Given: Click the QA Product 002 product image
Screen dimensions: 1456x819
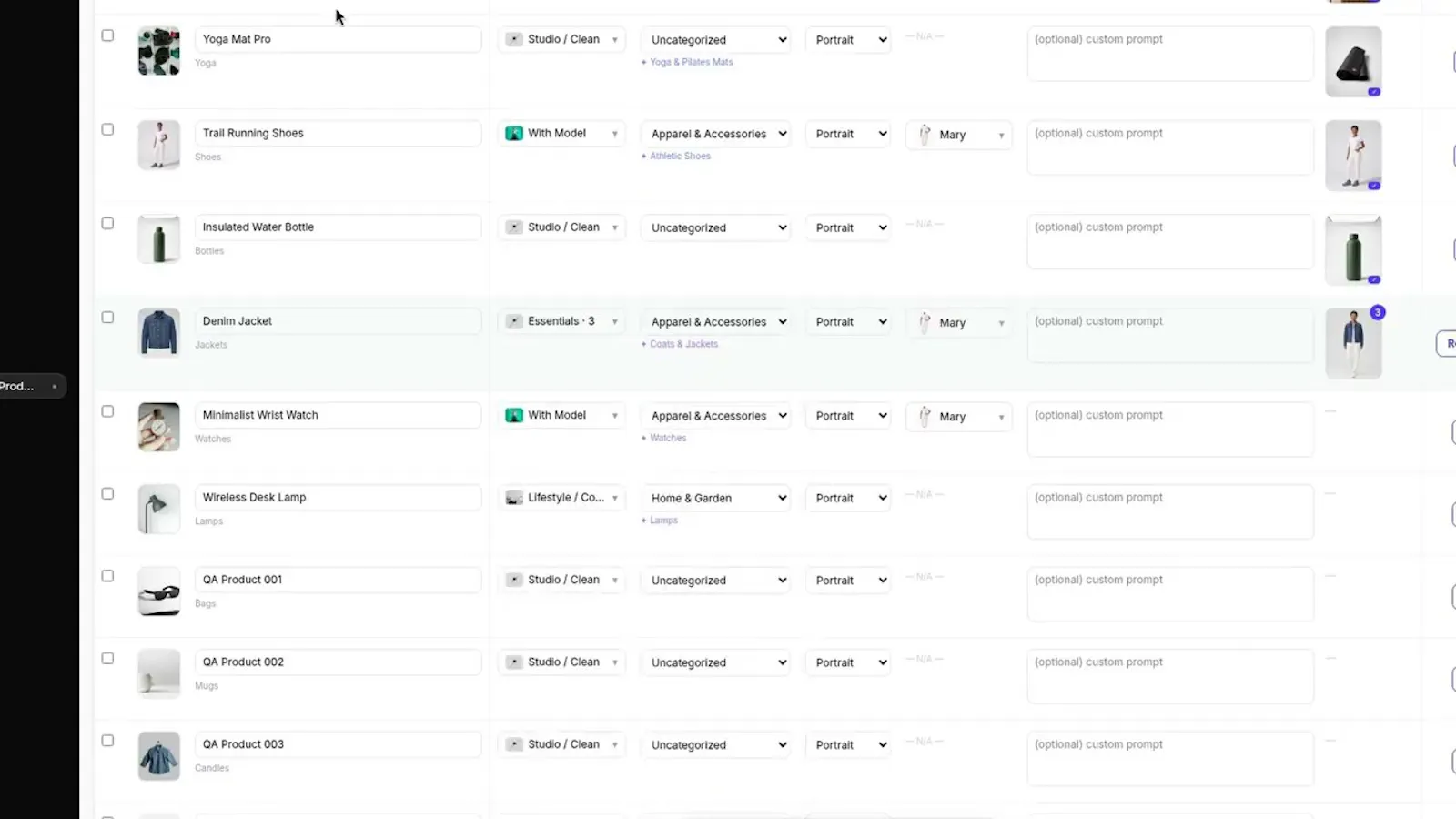Looking at the screenshot, I should click(x=158, y=673).
